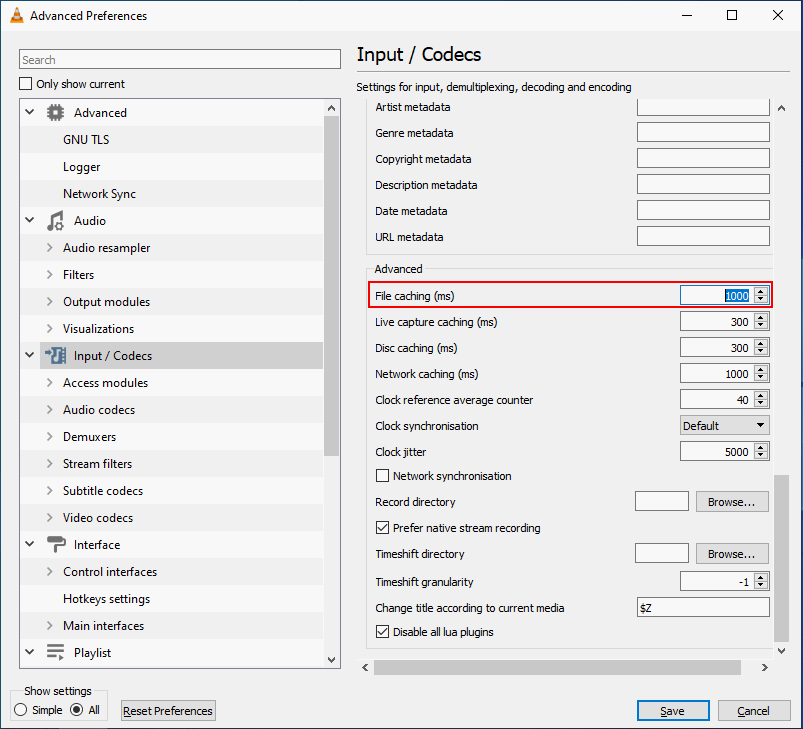Expand Output modules node
803x729 pixels.
pos(50,302)
